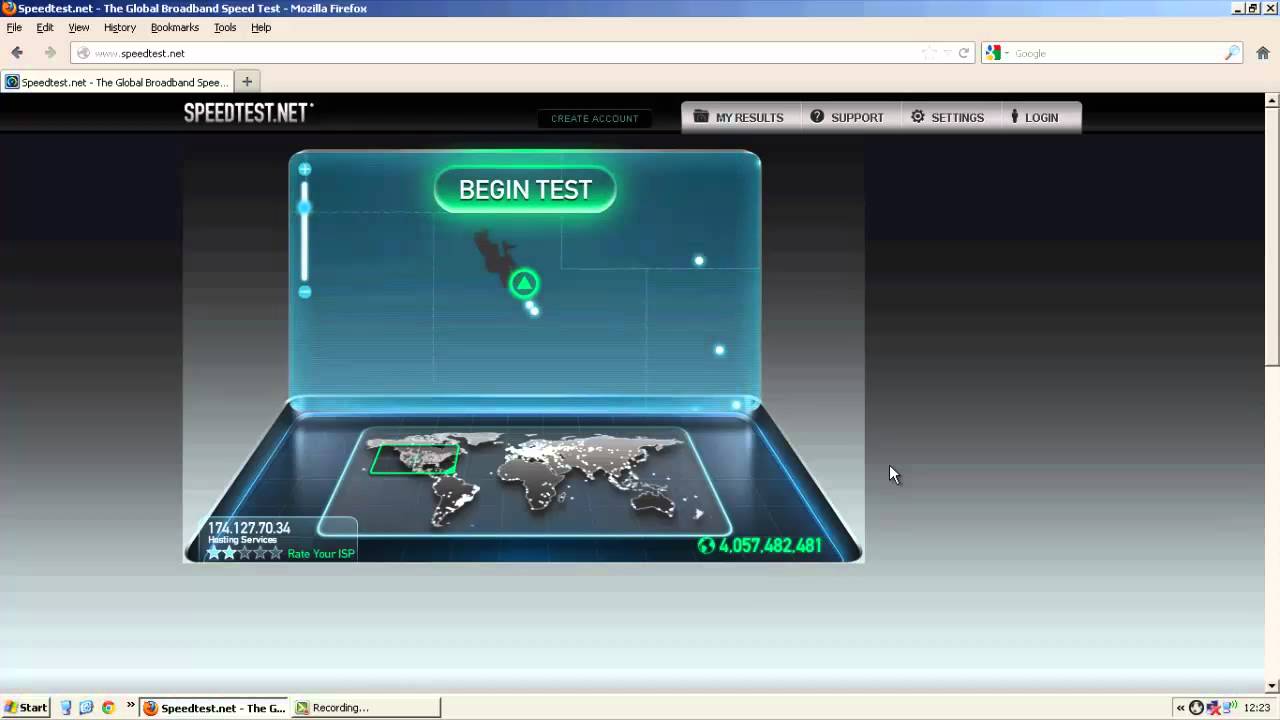Image resolution: width=1280 pixels, height=720 pixels.
Task: Open the Edit menu
Action: 45,28
